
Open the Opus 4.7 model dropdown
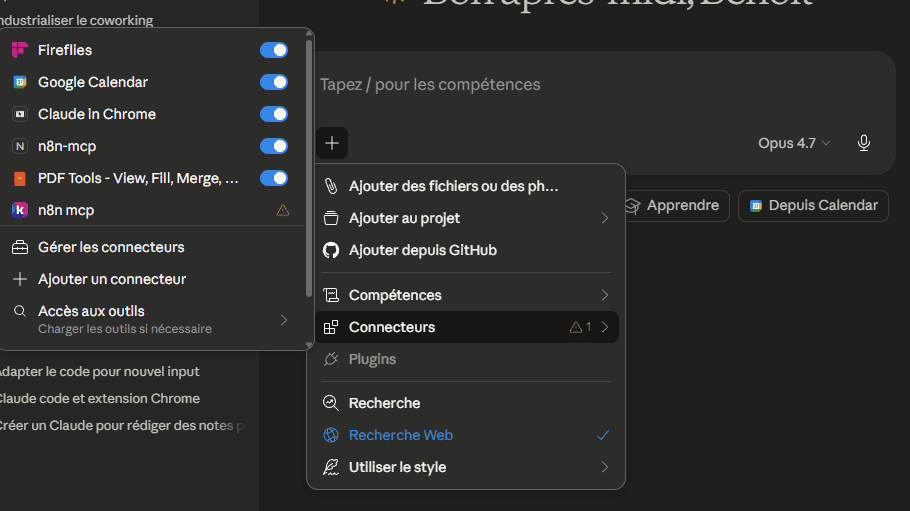pos(794,143)
